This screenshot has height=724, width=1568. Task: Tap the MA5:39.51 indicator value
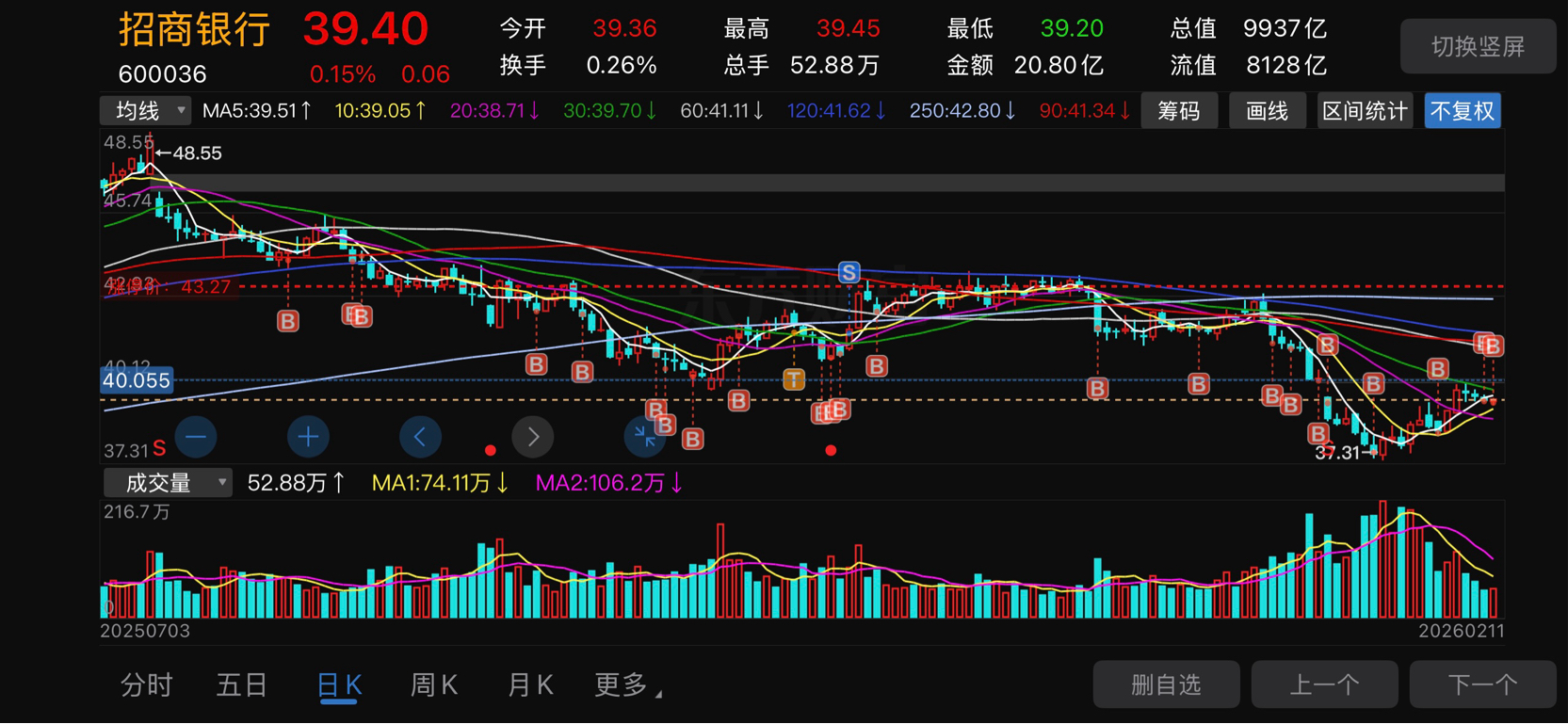point(257,111)
